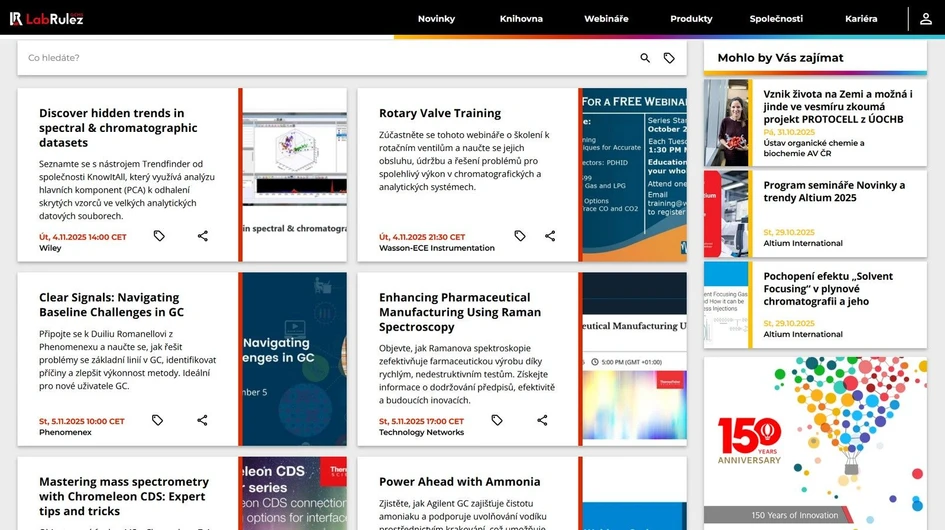Share the Rotary Valve Training webinar

[x=550, y=236]
